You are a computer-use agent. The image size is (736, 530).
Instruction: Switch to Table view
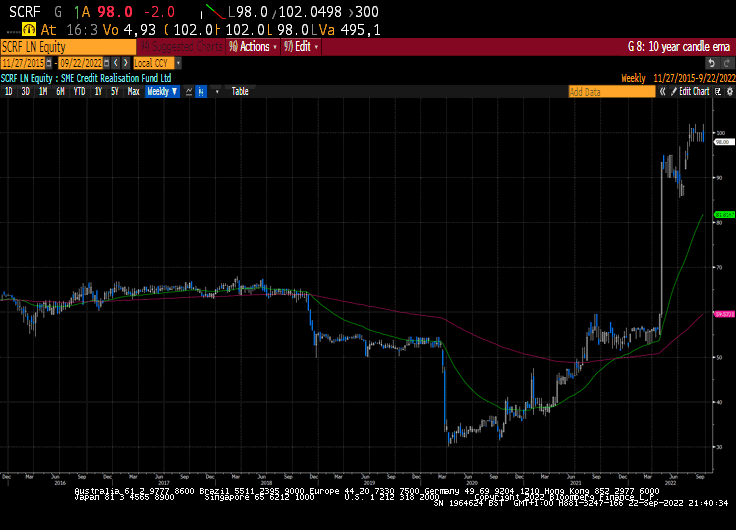pyautogui.click(x=240, y=92)
